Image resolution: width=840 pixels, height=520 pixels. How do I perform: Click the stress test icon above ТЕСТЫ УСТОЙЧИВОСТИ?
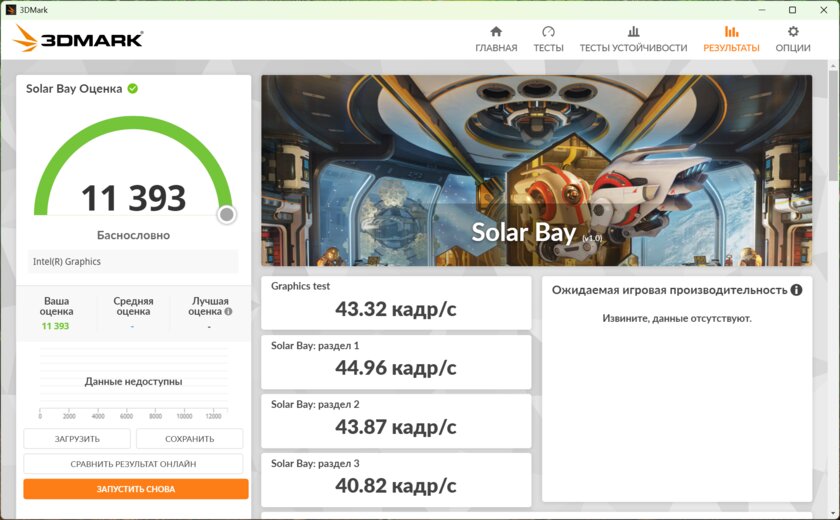(633, 31)
